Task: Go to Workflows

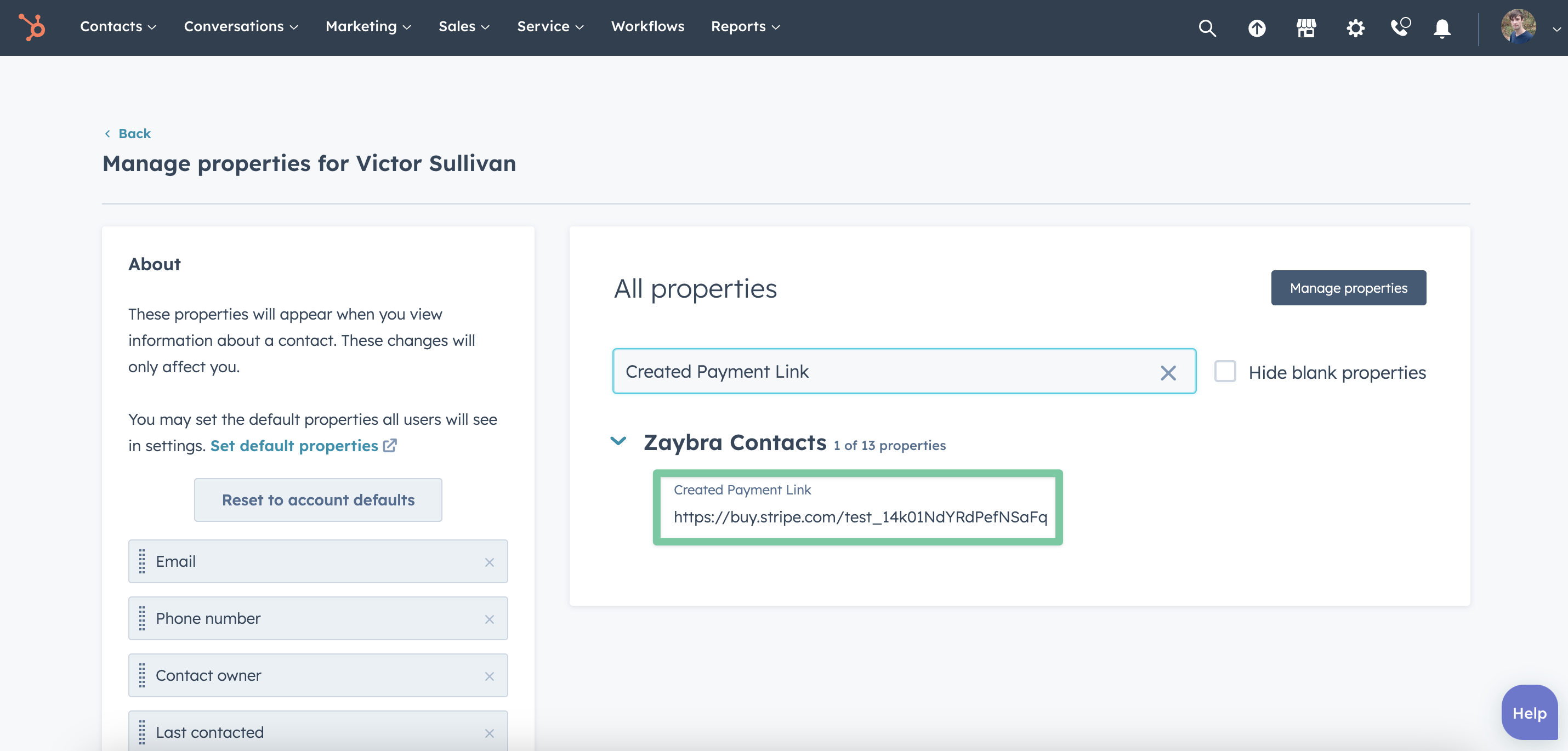Action: tap(647, 27)
